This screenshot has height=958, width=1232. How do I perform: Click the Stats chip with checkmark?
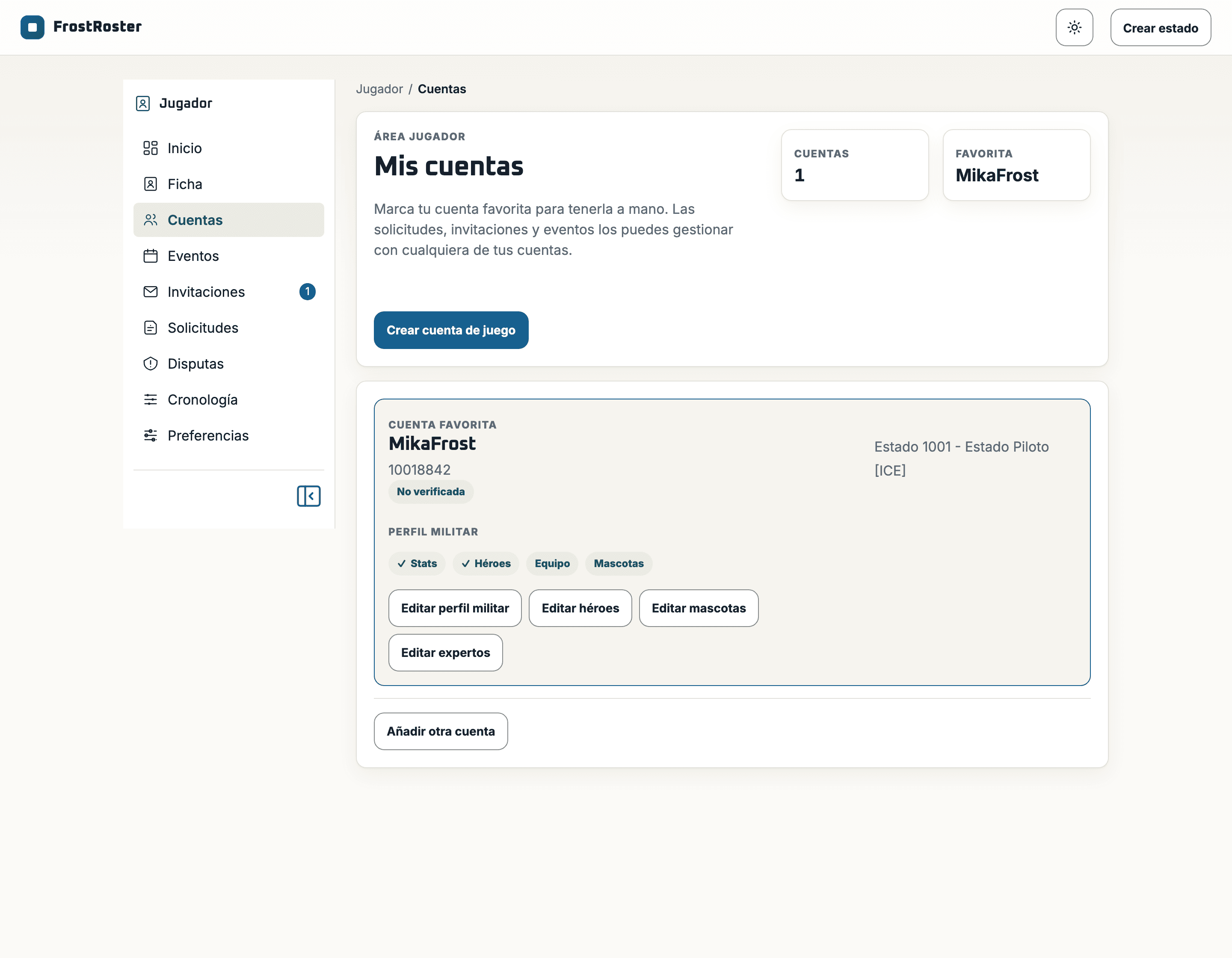(x=417, y=564)
